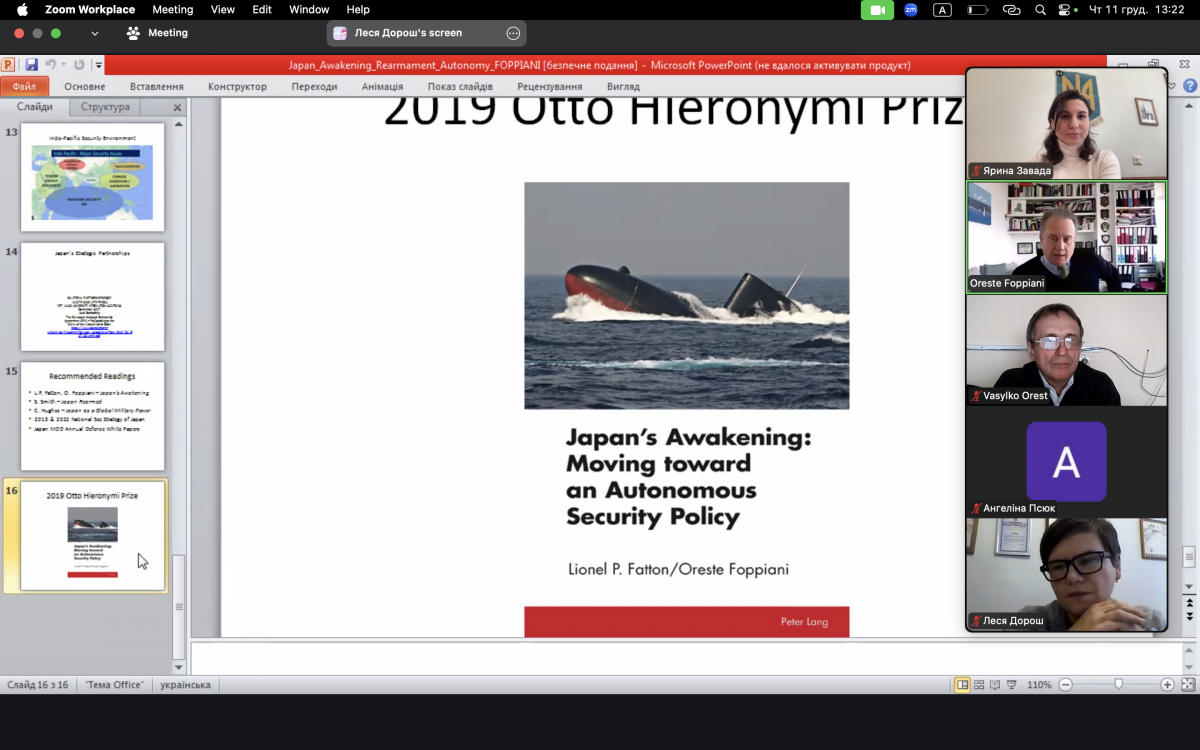The image size is (1200, 750).
Task: Open options for Леся Дорош's screen share
Action: pos(513,33)
